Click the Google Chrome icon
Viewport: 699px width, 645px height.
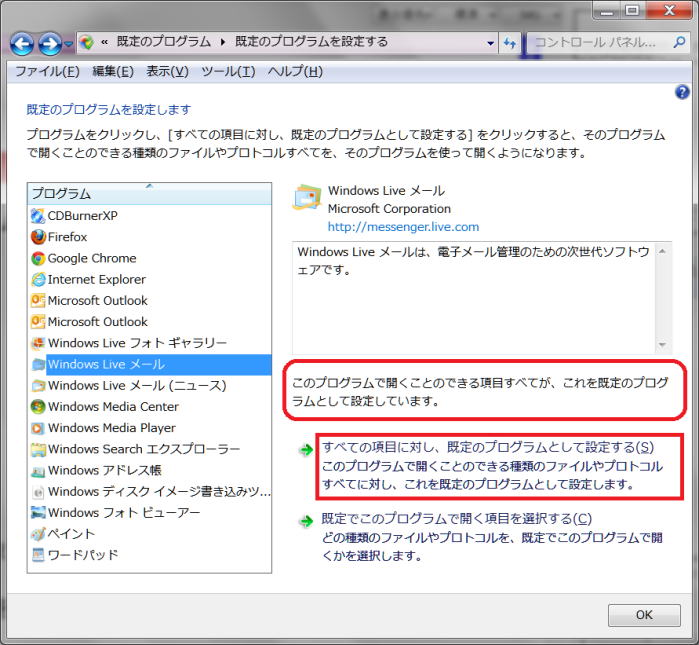coord(38,258)
